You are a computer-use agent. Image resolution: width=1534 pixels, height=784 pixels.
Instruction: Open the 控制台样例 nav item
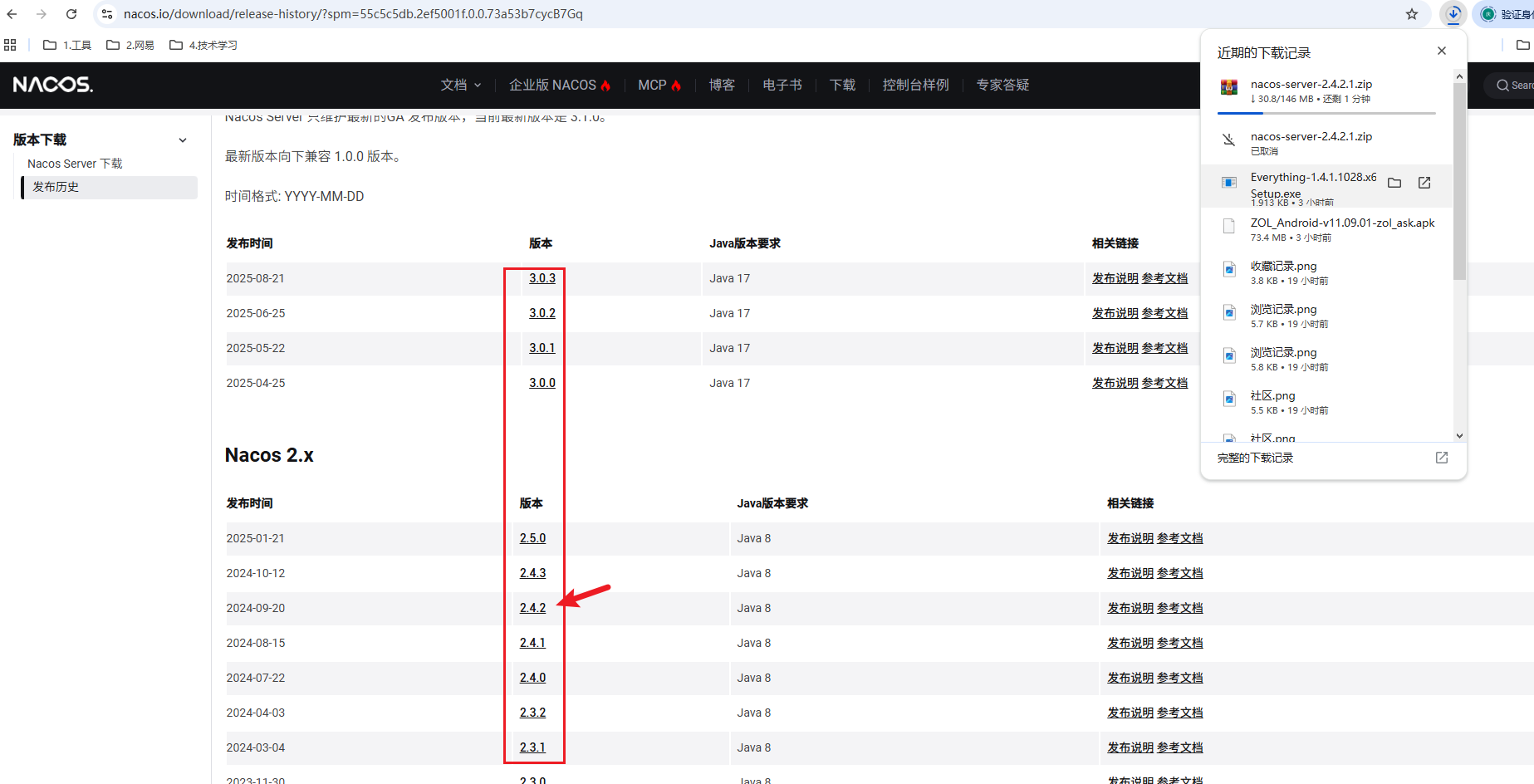[x=915, y=85]
